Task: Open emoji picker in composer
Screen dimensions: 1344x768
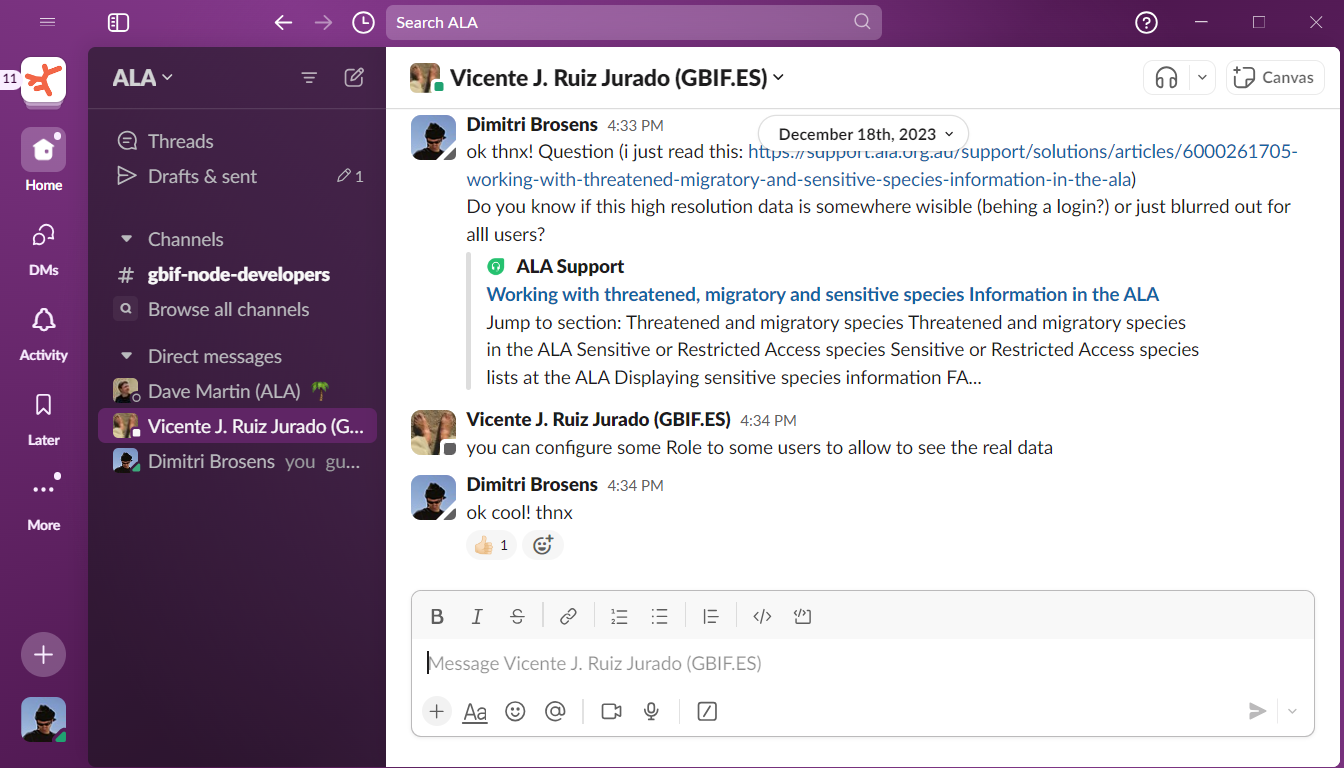Action: pyautogui.click(x=515, y=711)
